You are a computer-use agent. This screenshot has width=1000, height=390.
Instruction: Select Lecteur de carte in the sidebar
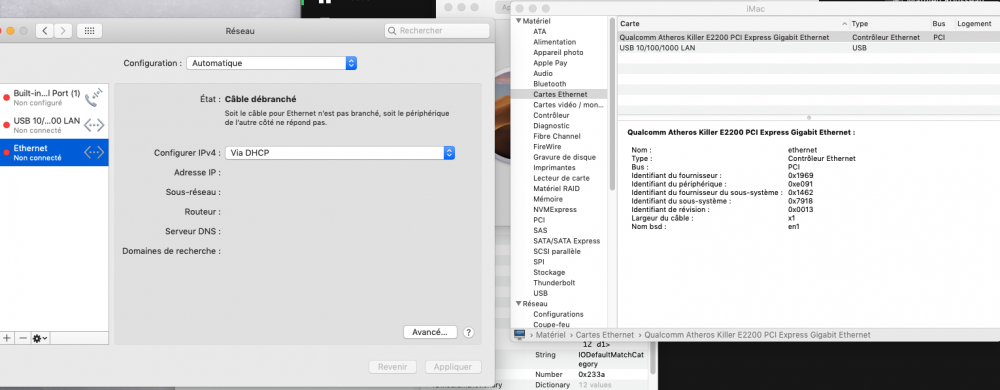pos(561,178)
